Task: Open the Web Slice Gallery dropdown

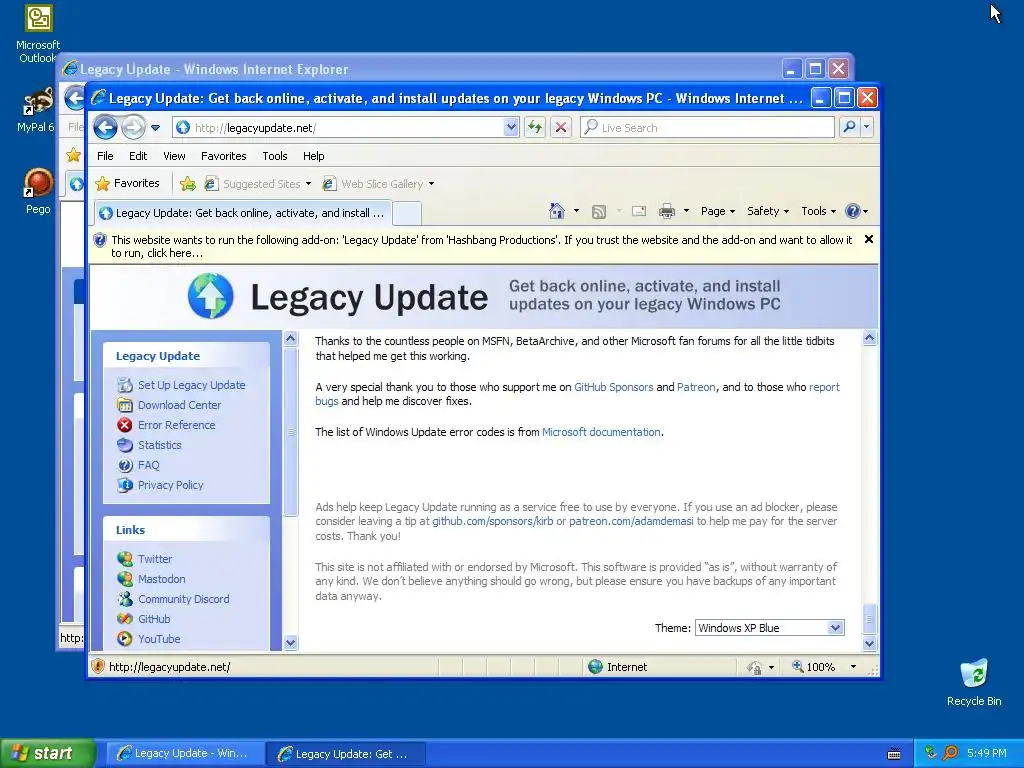Action: [x=378, y=184]
